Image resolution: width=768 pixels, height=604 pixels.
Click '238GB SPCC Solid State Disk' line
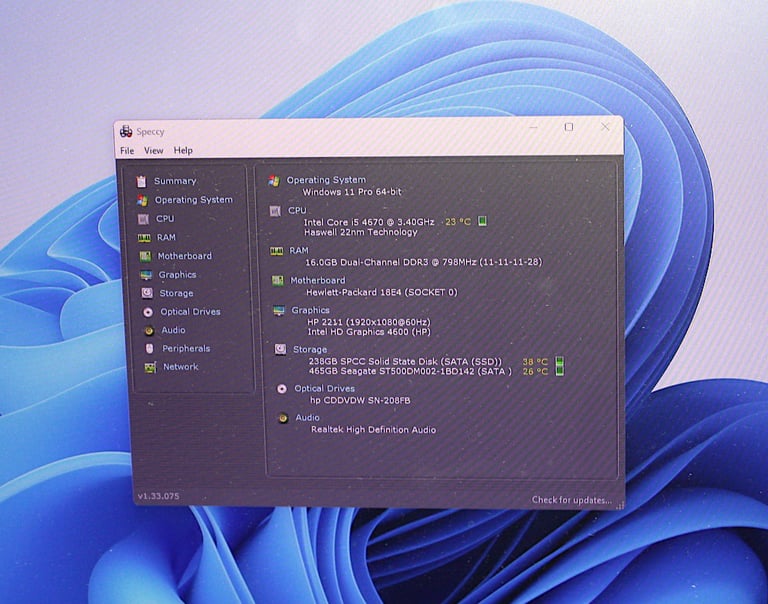[x=405, y=362]
